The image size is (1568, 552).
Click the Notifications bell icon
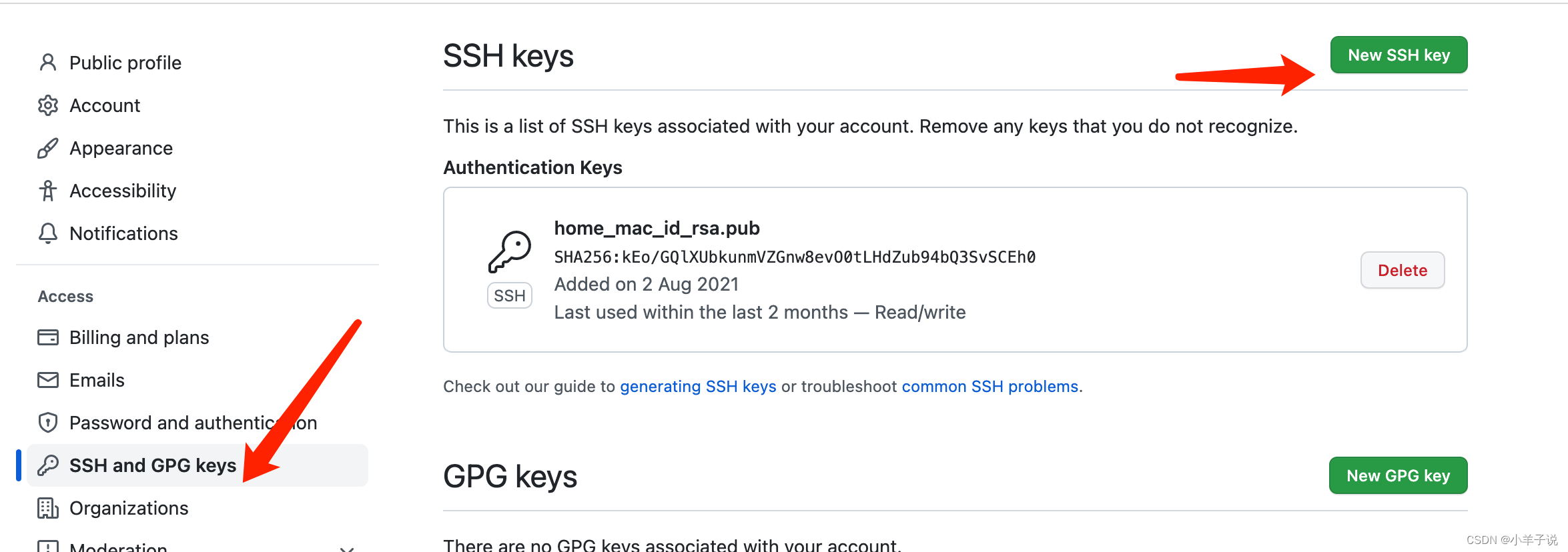(x=47, y=233)
